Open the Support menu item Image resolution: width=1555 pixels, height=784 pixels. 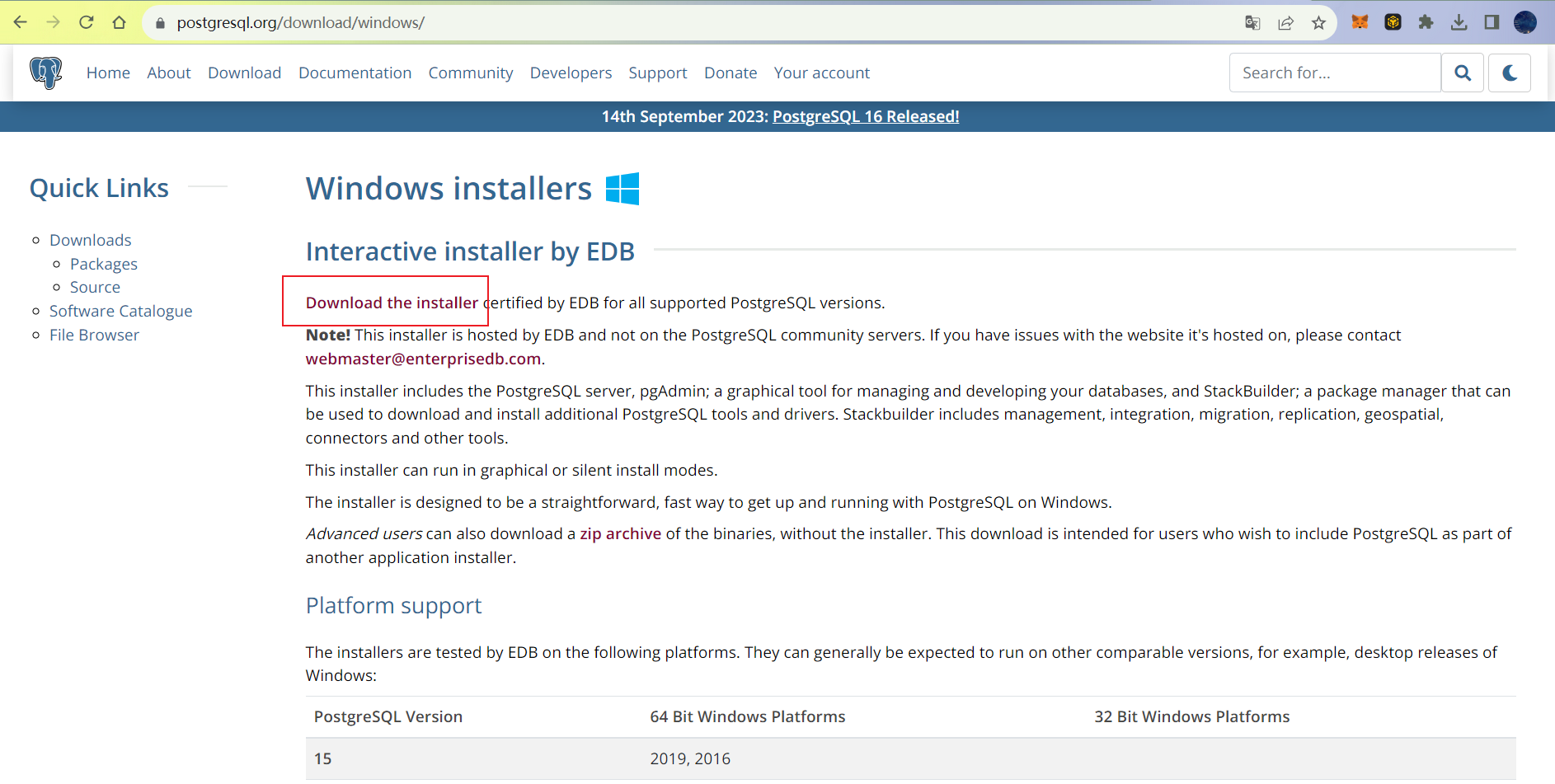(658, 73)
